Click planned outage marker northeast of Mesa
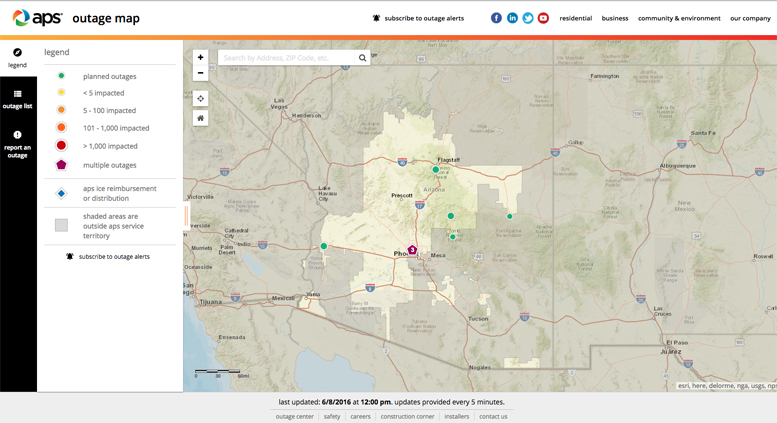The height and width of the screenshot is (423, 777). point(452,237)
